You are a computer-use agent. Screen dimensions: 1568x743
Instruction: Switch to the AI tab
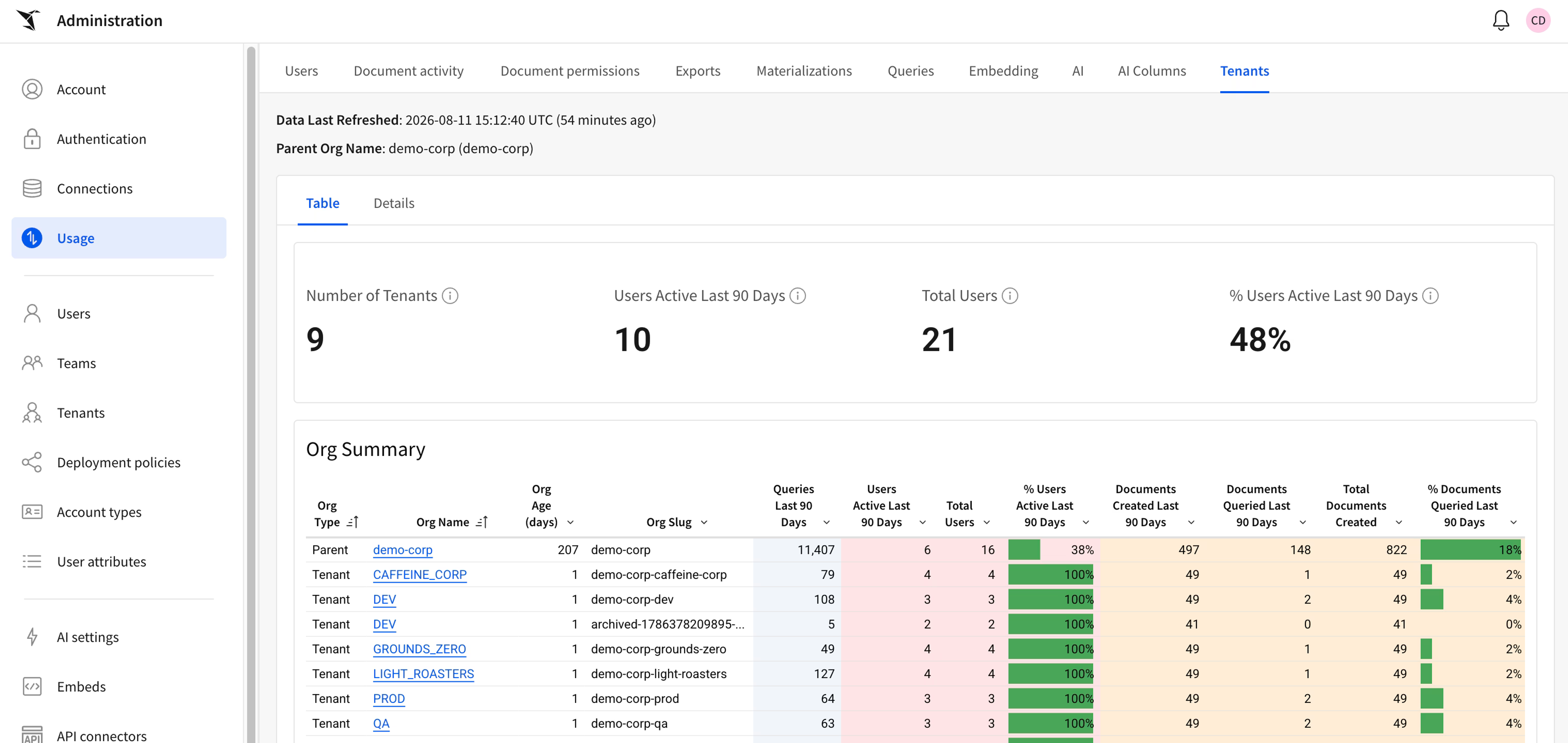[1078, 71]
